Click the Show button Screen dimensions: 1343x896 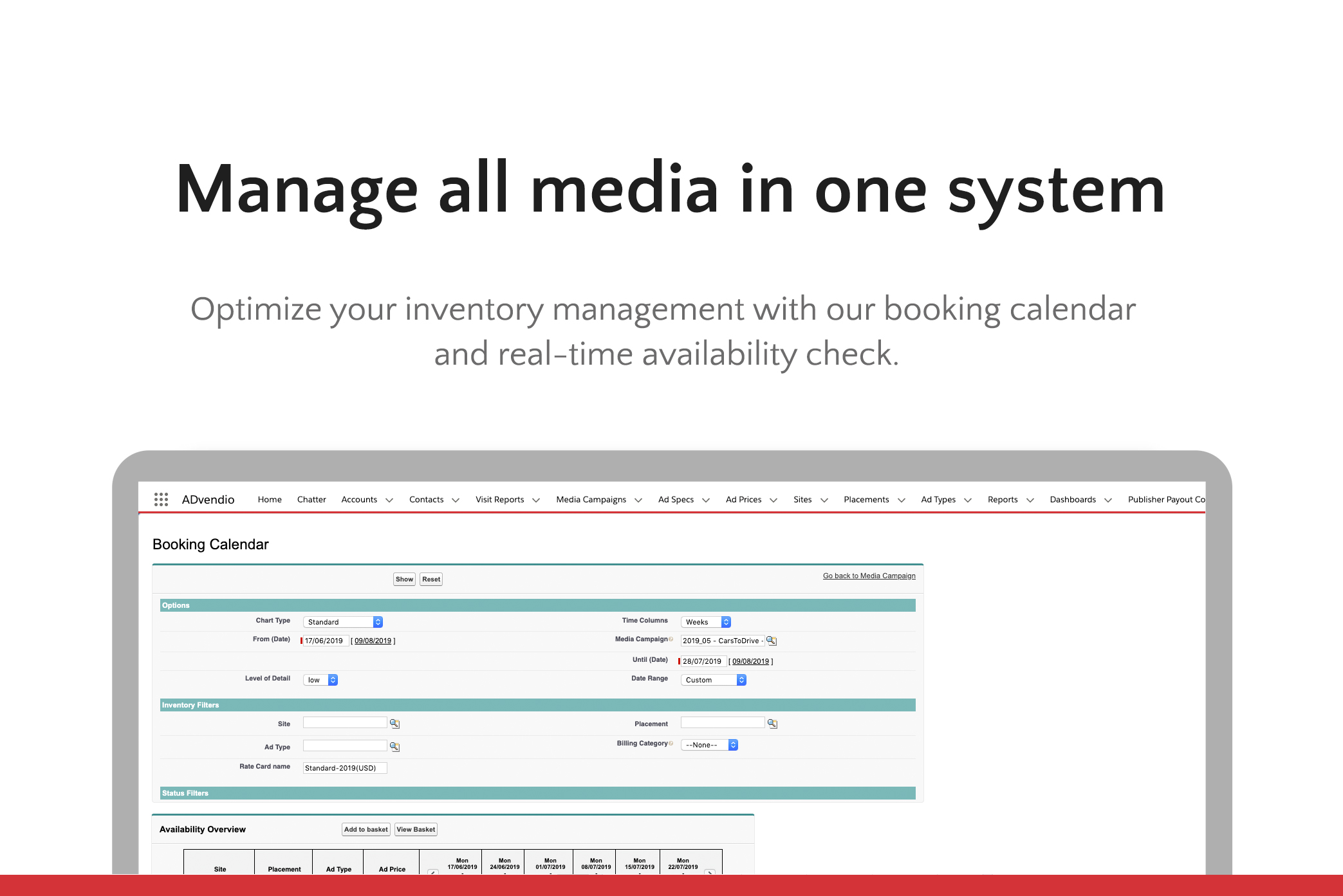pyautogui.click(x=404, y=579)
